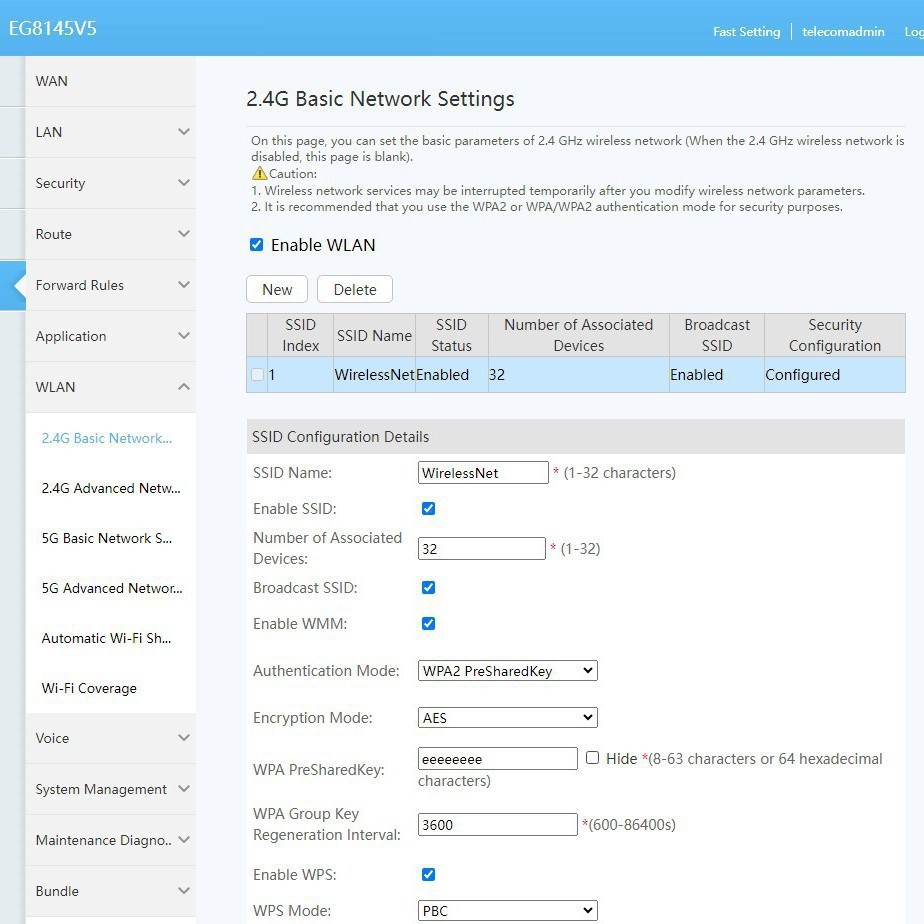The image size is (924, 924).
Task: Uncheck the Broadcast SSID checkbox
Action: [x=428, y=588]
